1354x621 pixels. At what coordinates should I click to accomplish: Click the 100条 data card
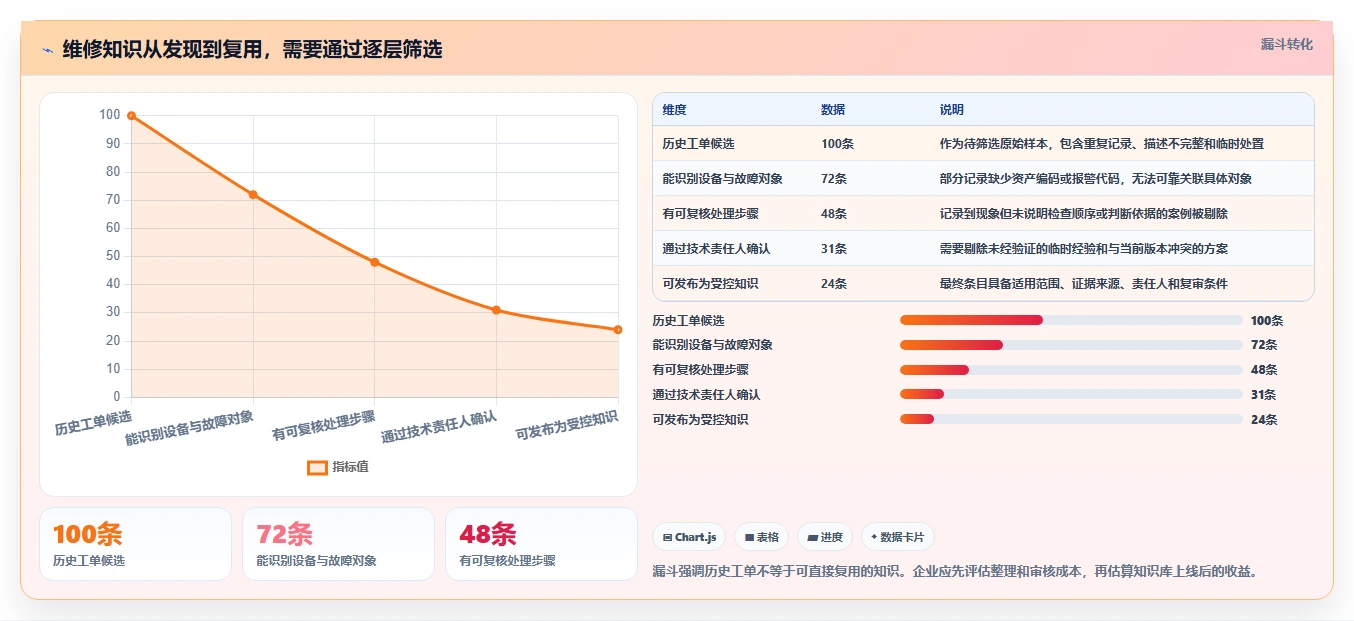pyautogui.click(x=135, y=544)
